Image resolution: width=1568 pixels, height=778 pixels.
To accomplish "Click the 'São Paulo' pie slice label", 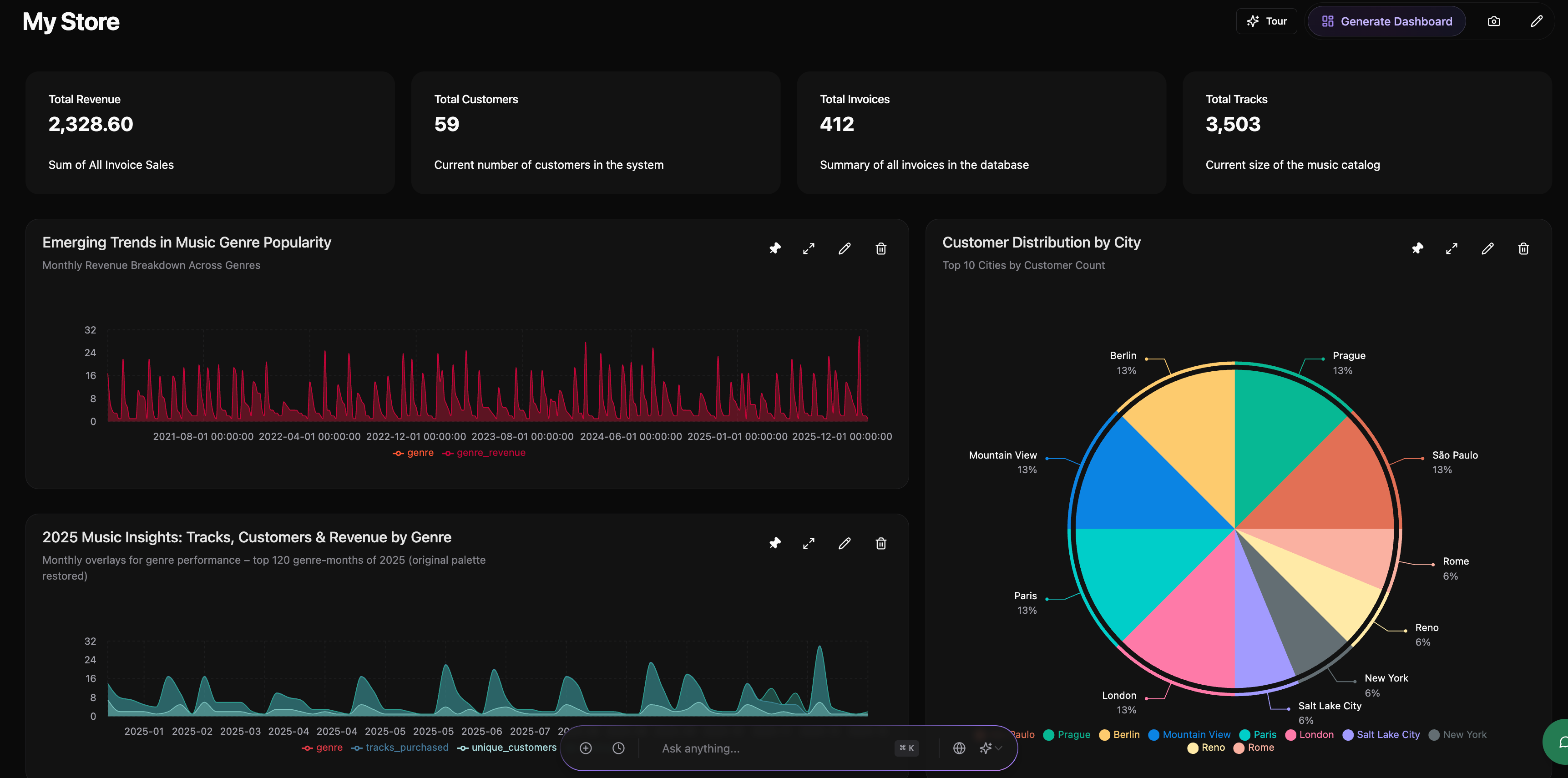I will (1455, 455).
